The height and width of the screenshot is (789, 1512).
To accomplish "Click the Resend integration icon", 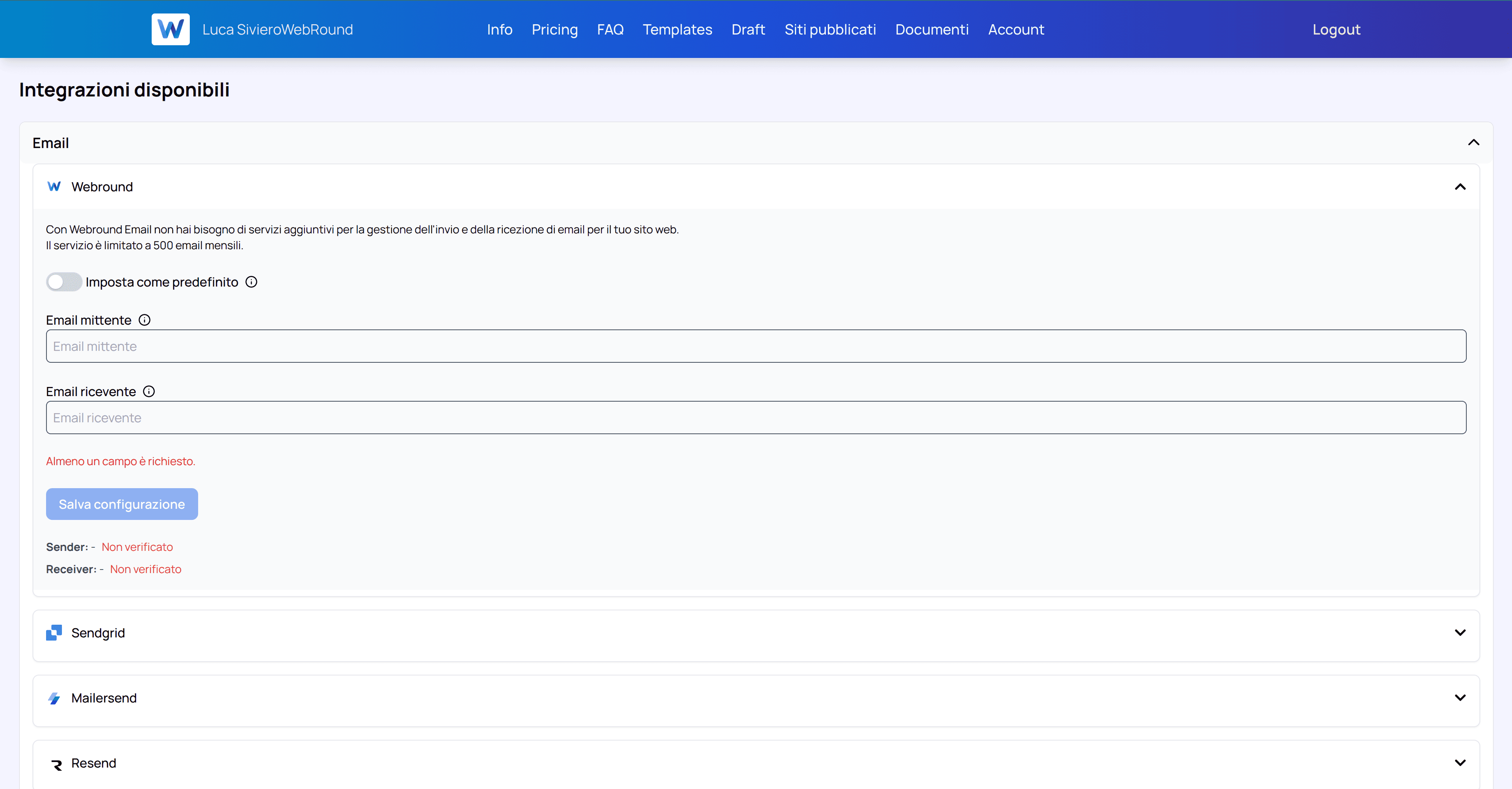I will click(56, 763).
